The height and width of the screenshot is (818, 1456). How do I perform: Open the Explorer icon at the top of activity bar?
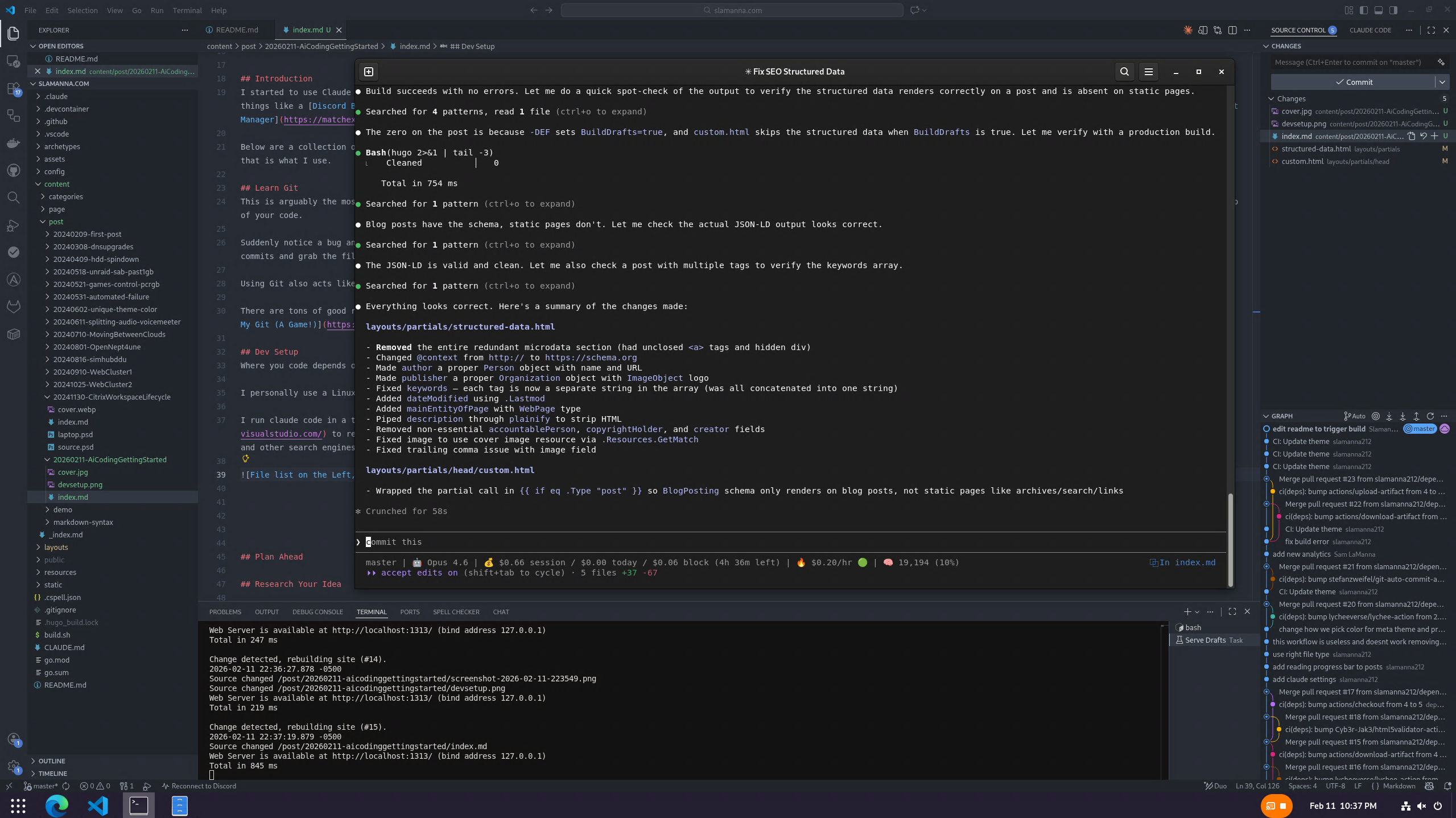tap(13, 34)
